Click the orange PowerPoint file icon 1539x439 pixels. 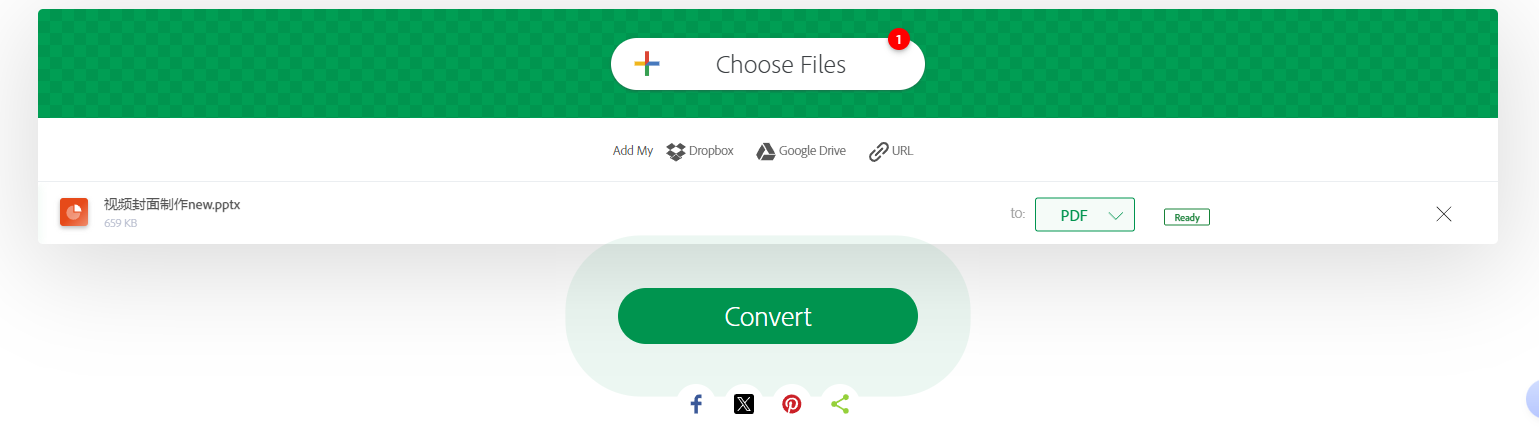(74, 212)
